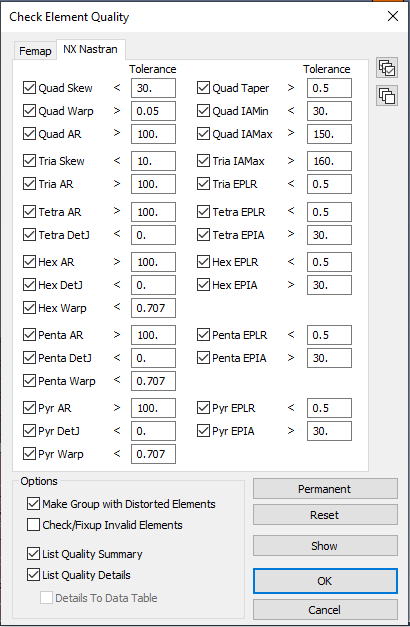Click the Tria EPLR tolerance field
This screenshot has height=627, width=410.
point(329,184)
